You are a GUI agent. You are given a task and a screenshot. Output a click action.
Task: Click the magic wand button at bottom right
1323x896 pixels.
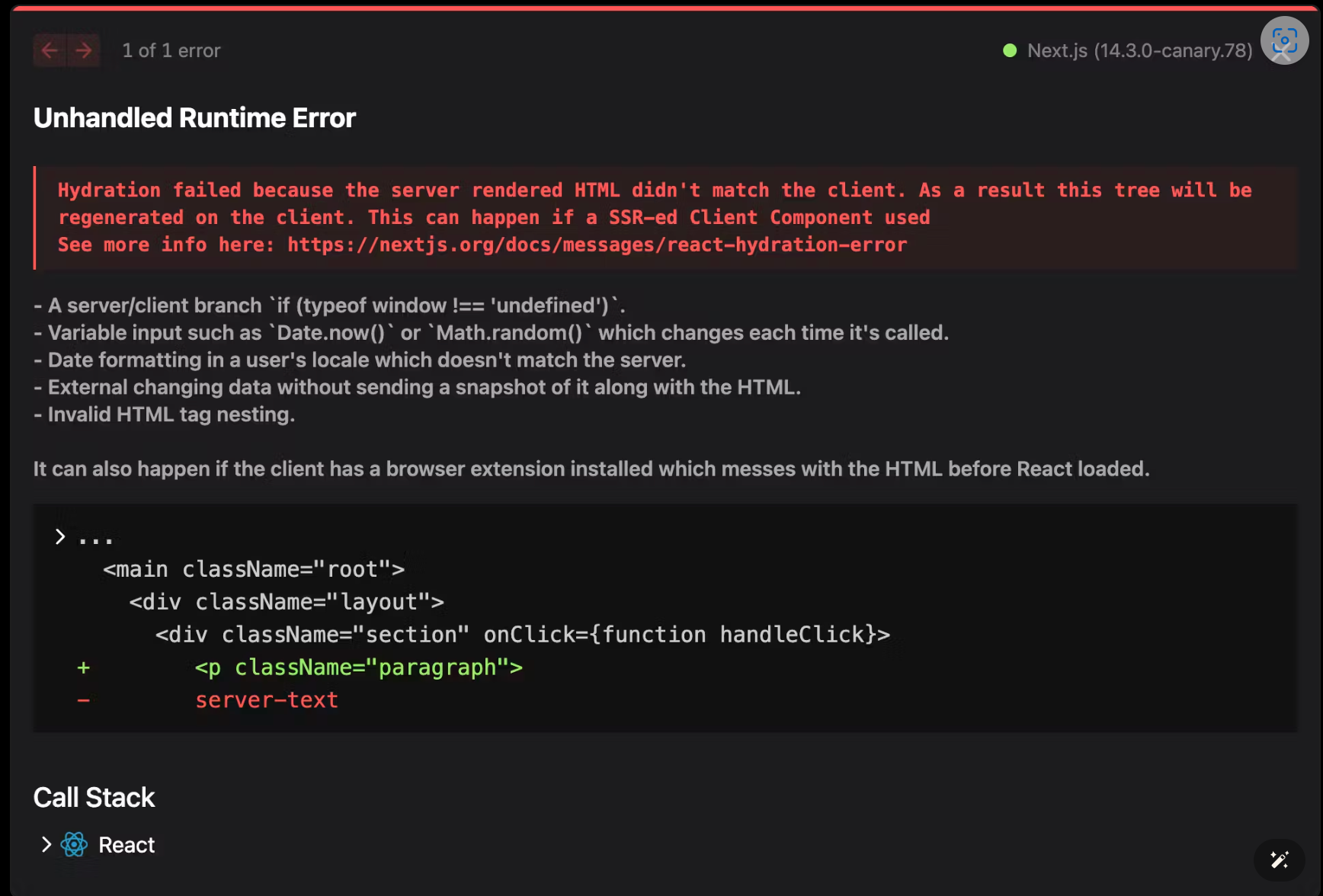click(1280, 860)
